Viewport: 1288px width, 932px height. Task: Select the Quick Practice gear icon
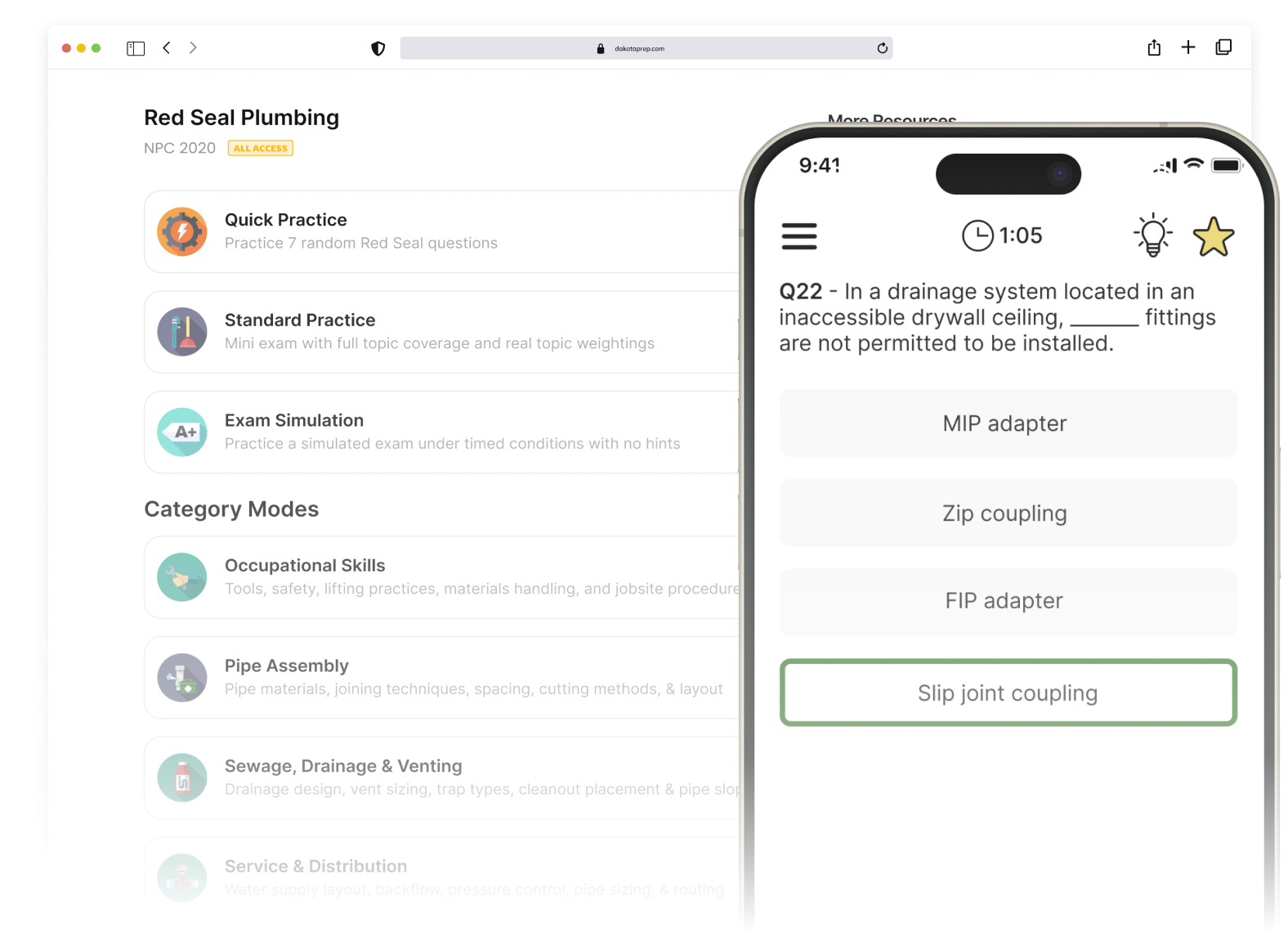click(181, 231)
